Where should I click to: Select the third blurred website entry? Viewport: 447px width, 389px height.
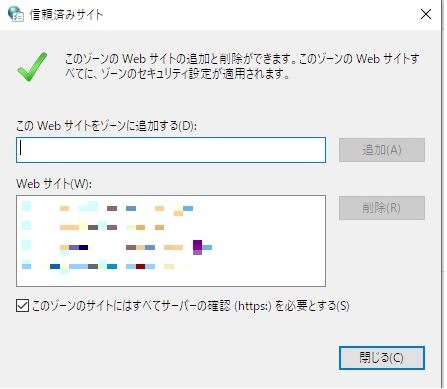coord(117,247)
